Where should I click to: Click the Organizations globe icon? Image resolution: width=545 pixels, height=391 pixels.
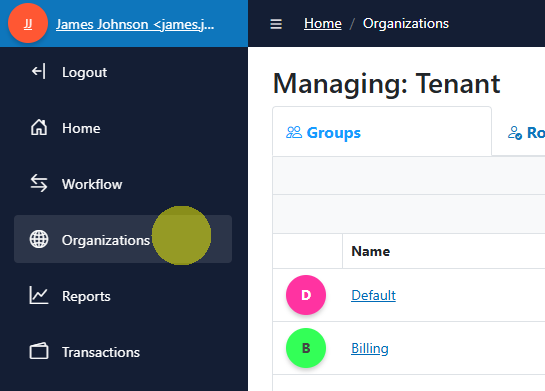tap(39, 239)
